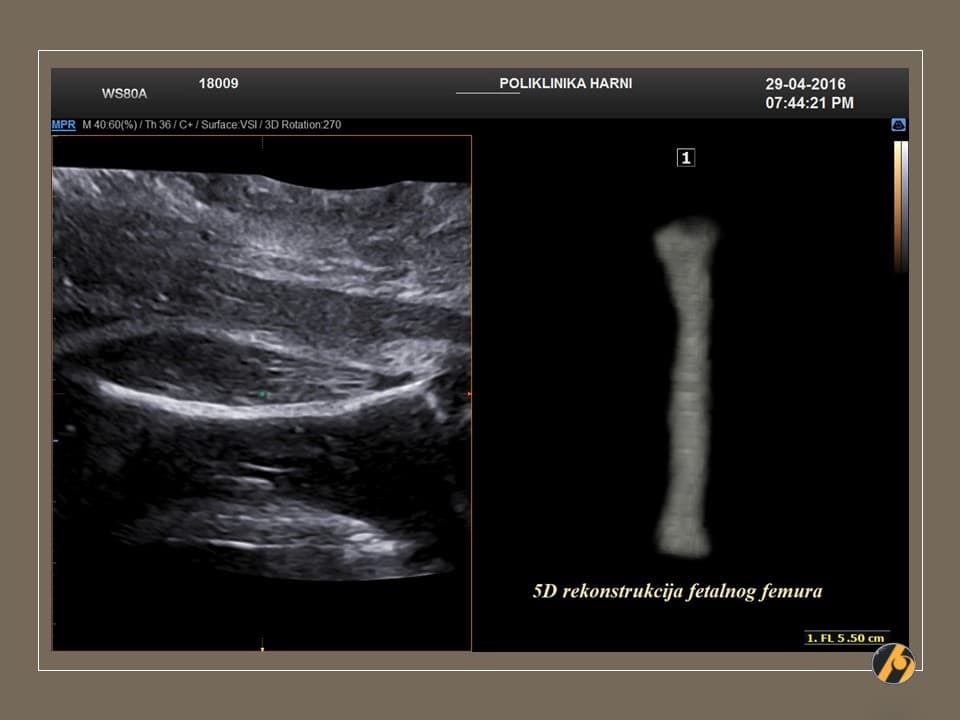This screenshot has height=720, width=960.
Task: Click the yellow marker at bottom of scan frame
Action: pos(262,648)
